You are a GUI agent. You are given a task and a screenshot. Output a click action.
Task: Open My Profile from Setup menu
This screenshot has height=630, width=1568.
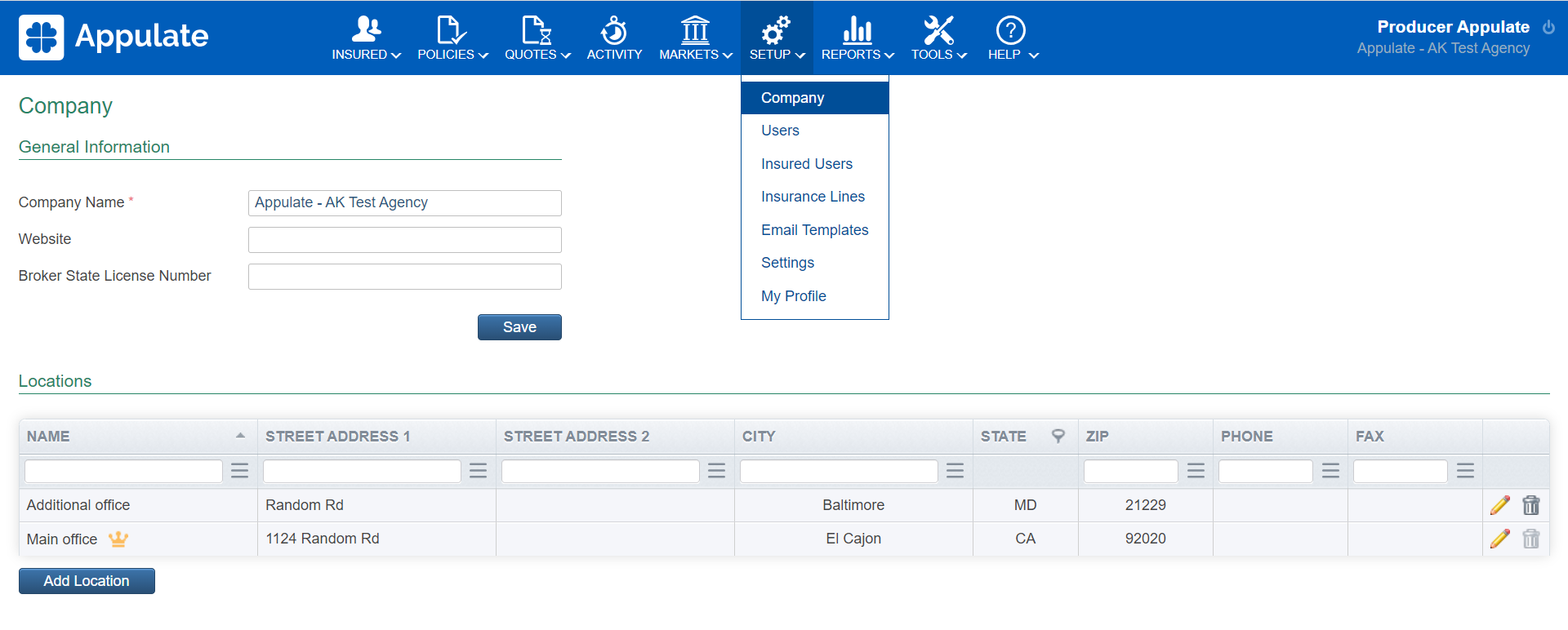pos(793,296)
